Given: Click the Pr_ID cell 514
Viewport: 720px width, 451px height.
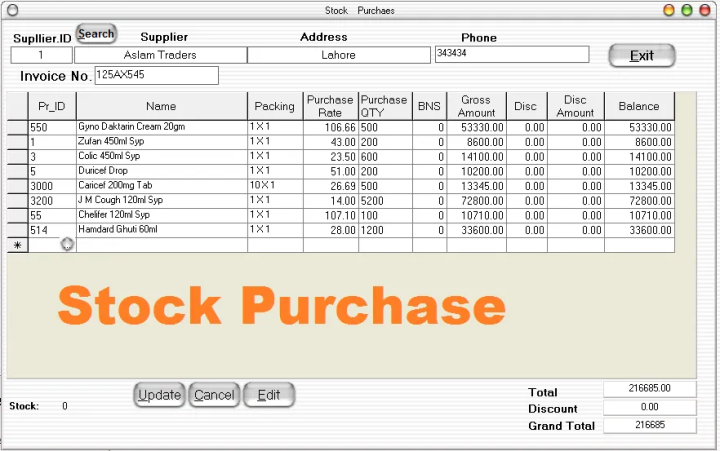Looking at the screenshot, I should tap(52, 230).
